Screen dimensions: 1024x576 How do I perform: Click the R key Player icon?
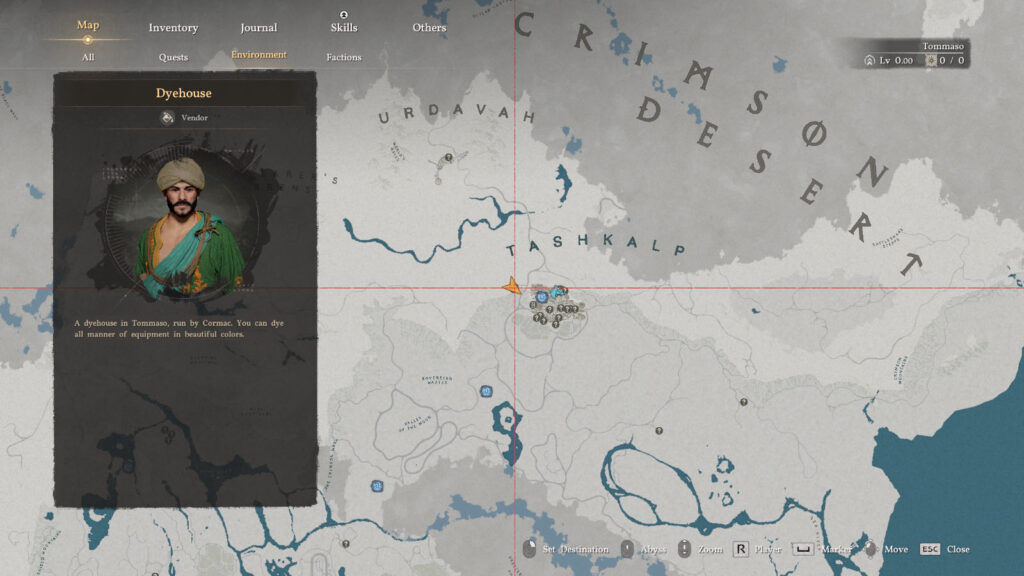(x=740, y=549)
